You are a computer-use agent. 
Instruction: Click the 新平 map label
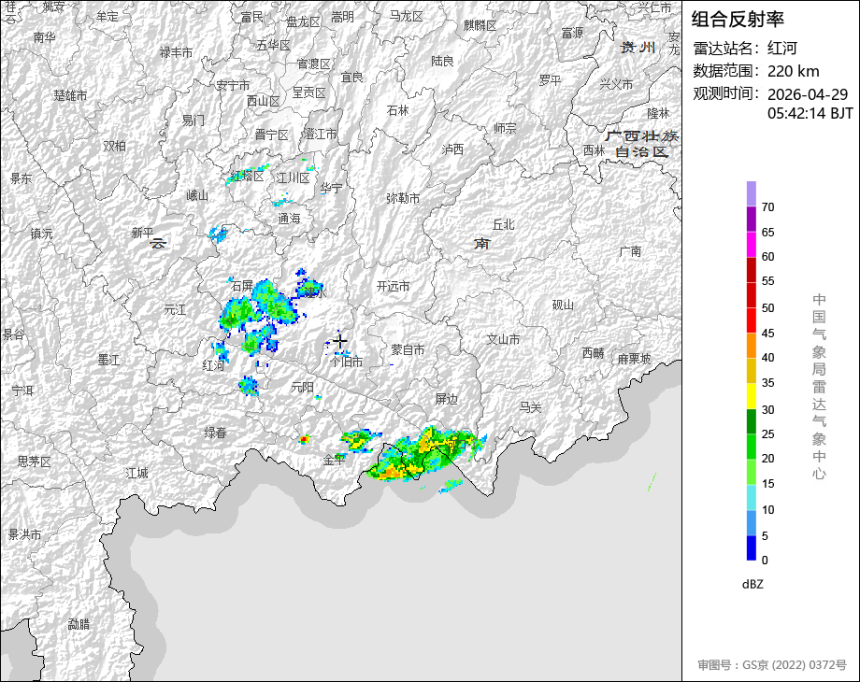[142, 233]
